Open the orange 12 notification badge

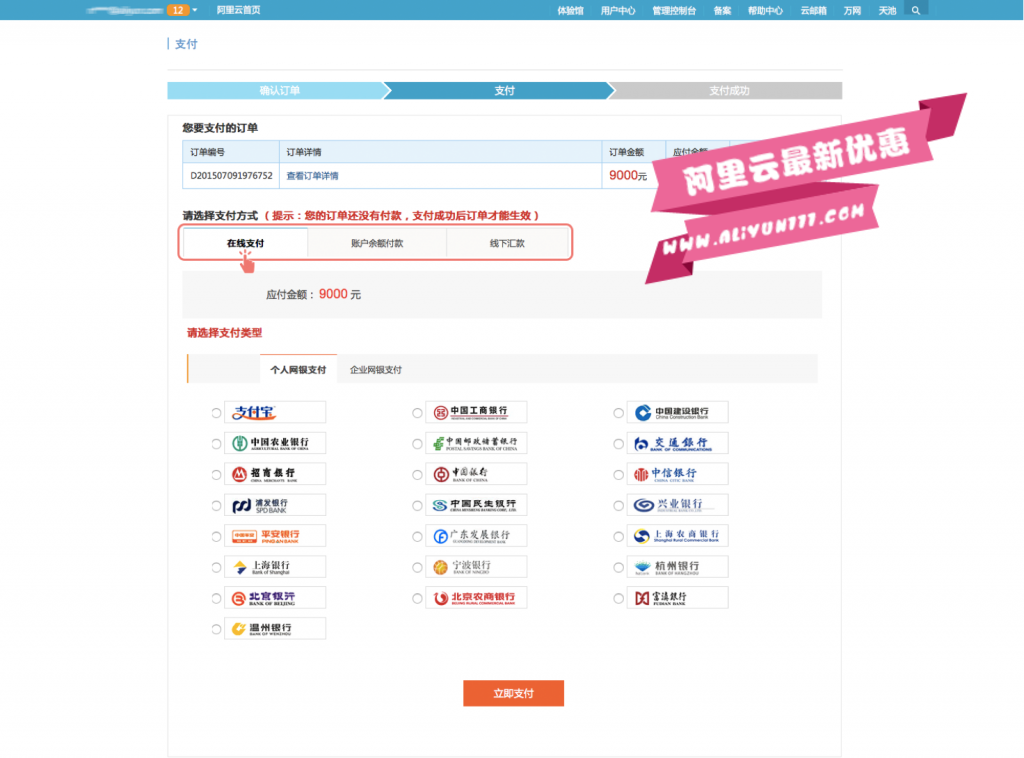[x=178, y=10]
